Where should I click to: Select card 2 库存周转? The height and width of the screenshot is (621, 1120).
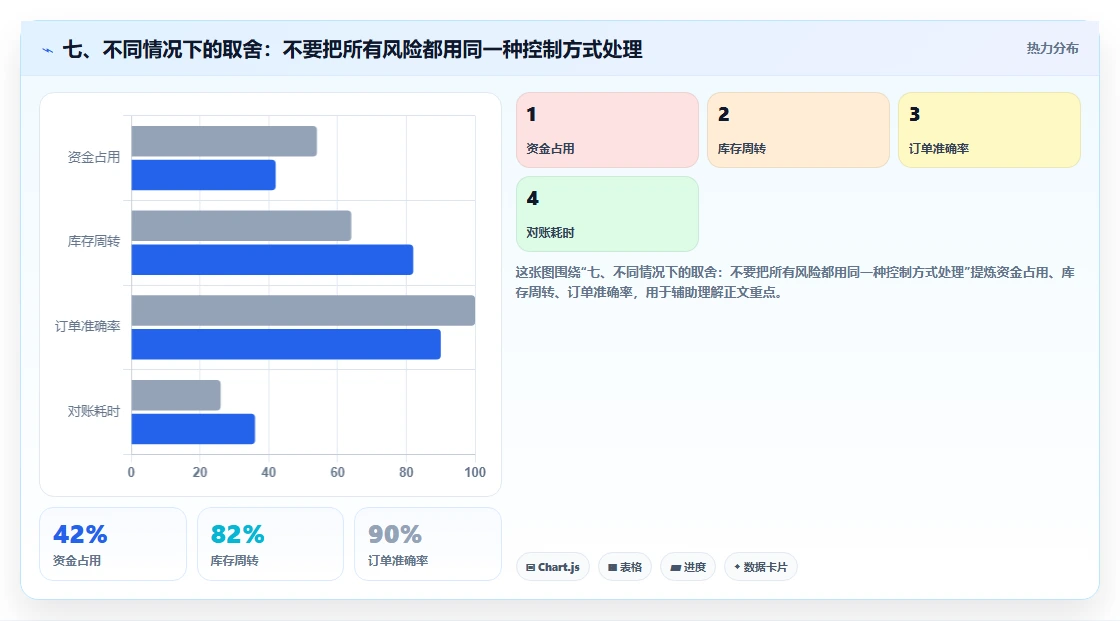pyautogui.click(x=798, y=130)
